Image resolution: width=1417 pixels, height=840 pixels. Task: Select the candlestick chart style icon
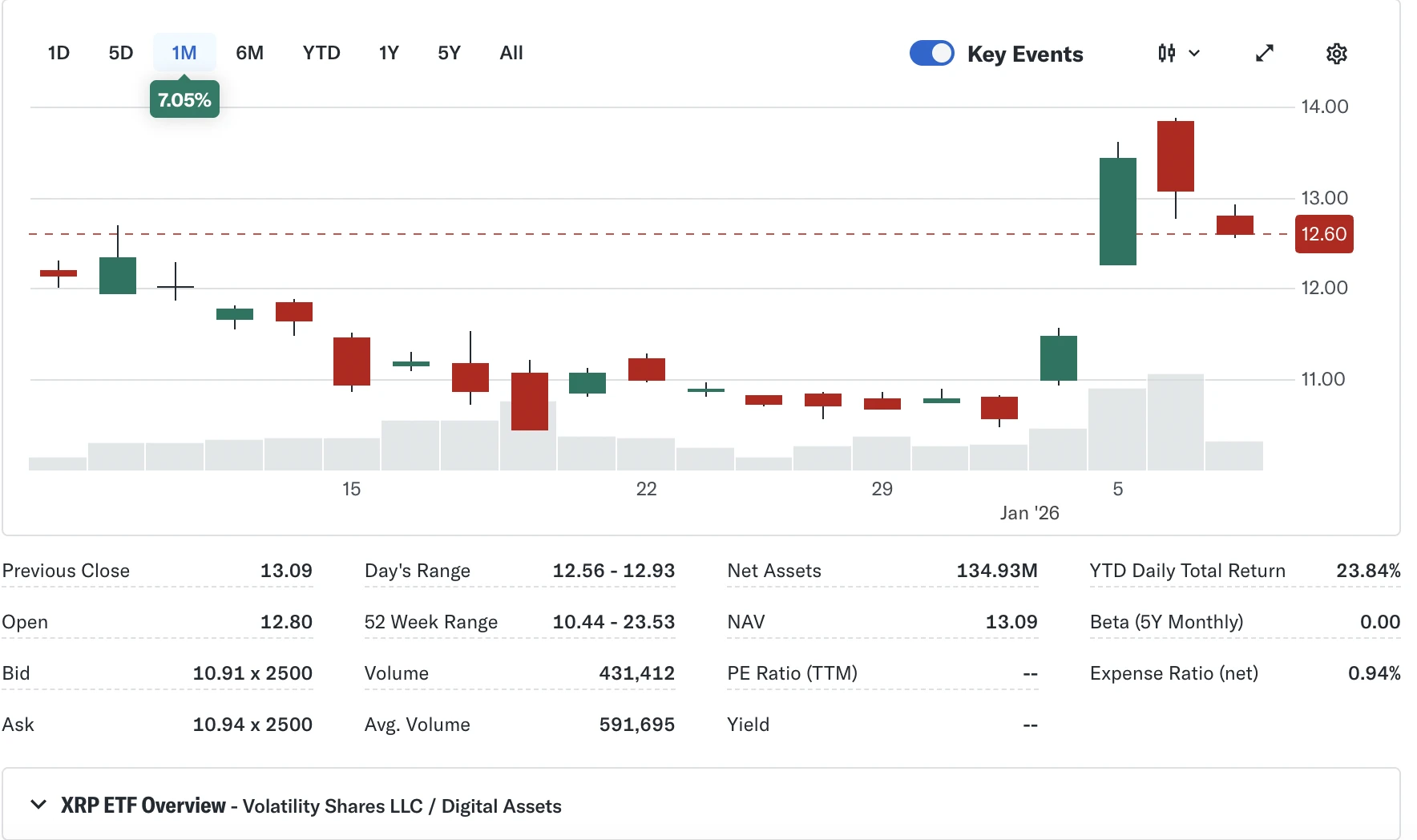tap(1166, 53)
